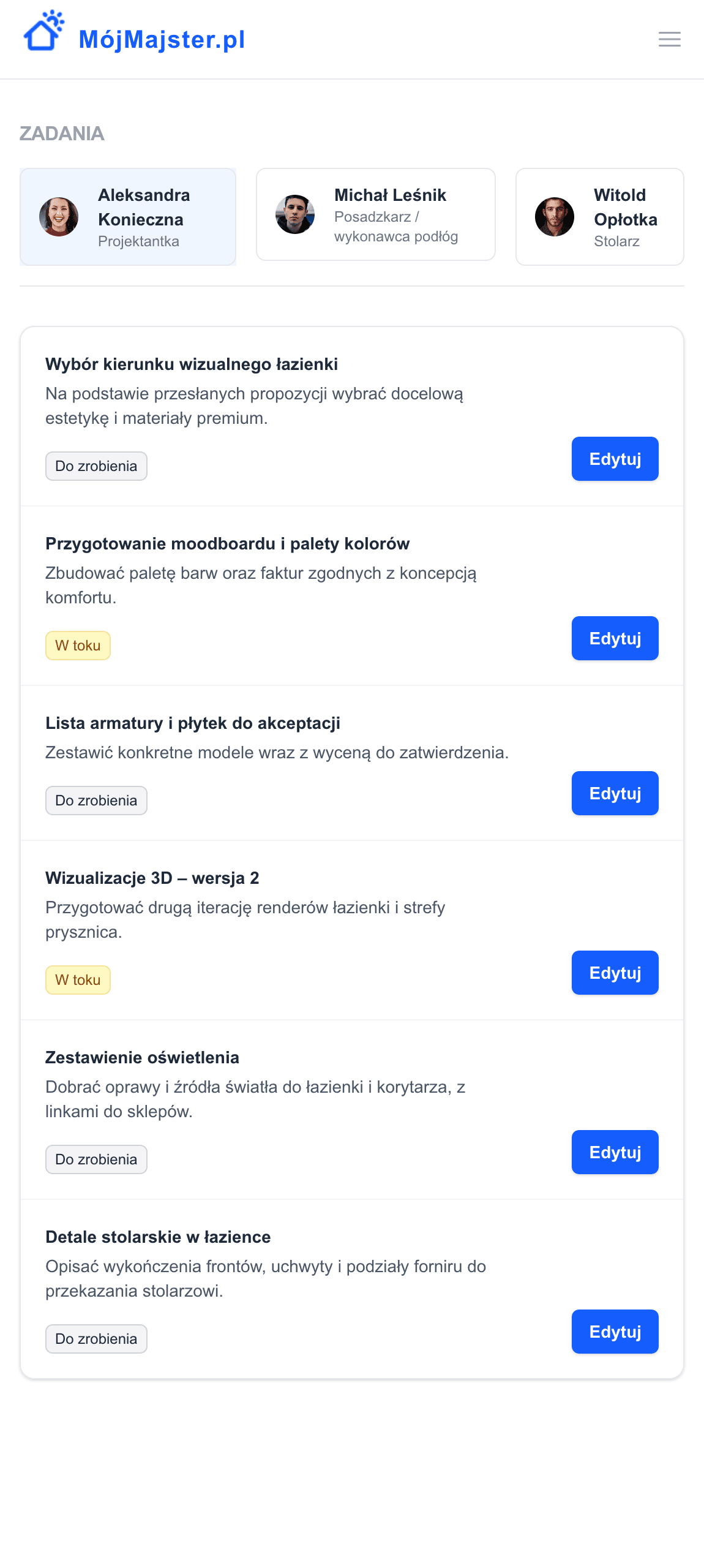Open the hamburger menu icon

point(669,39)
